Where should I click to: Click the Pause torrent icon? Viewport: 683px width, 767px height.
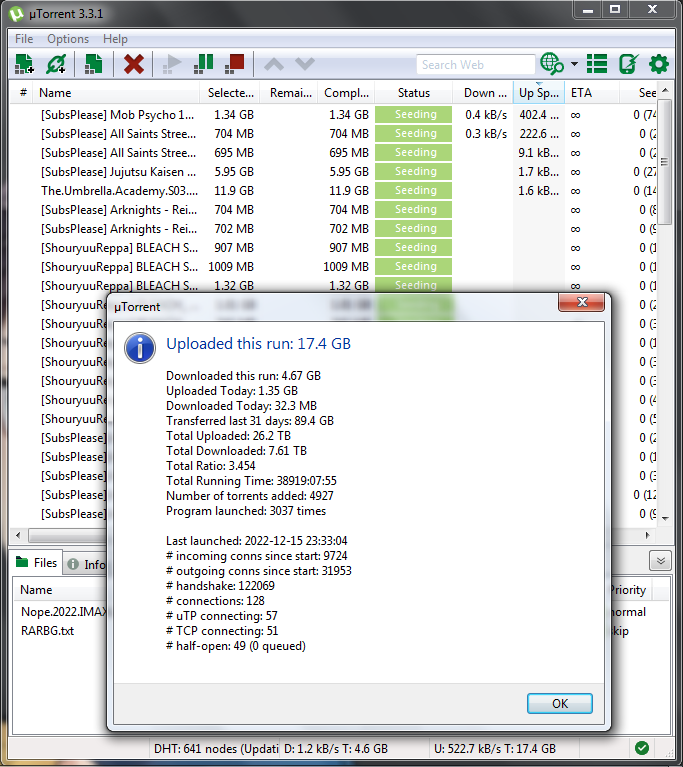[203, 64]
